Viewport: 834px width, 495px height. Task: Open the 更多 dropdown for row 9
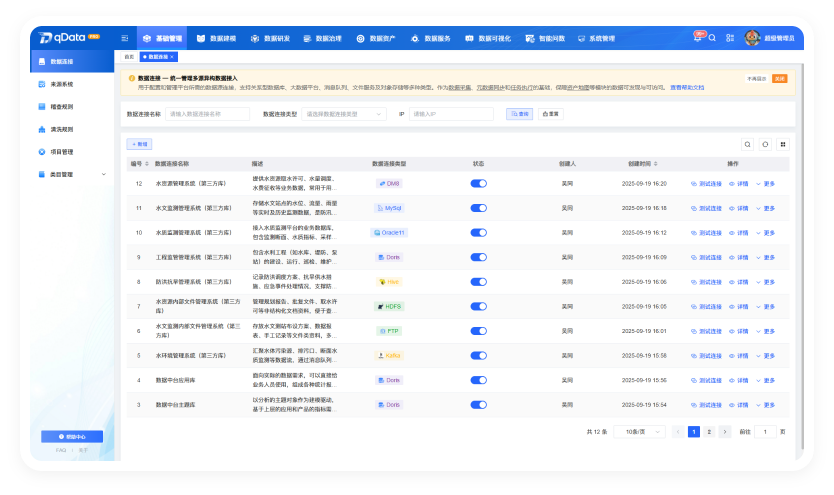[765, 257]
